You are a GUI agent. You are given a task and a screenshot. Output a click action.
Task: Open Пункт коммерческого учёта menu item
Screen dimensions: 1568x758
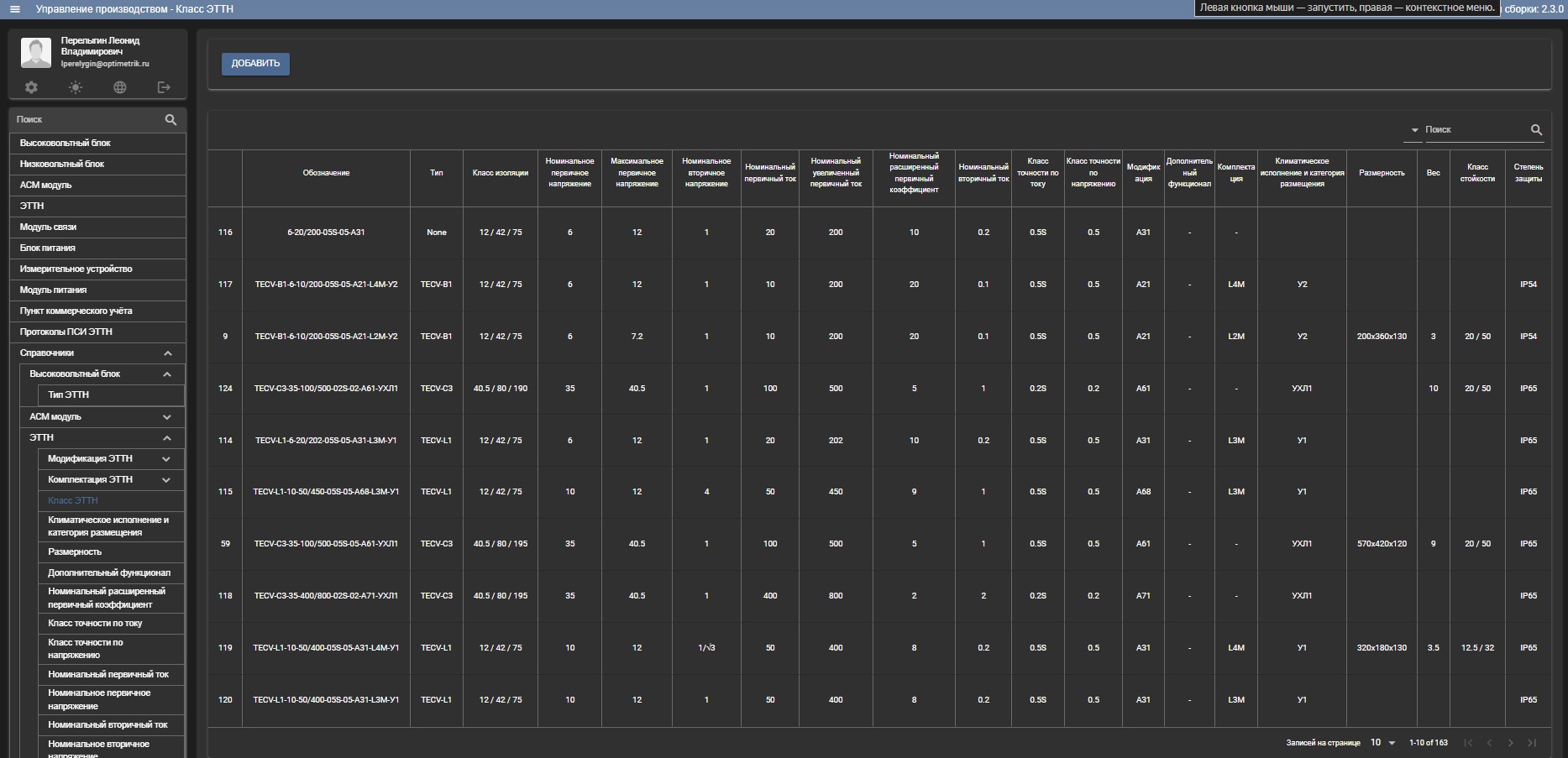97,311
